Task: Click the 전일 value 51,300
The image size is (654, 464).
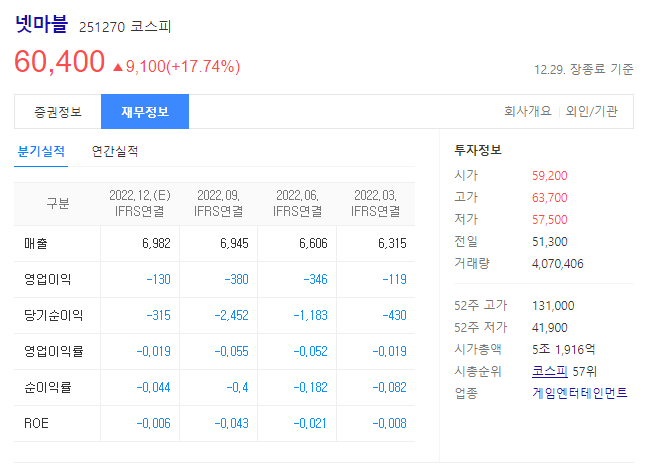Action: point(550,242)
